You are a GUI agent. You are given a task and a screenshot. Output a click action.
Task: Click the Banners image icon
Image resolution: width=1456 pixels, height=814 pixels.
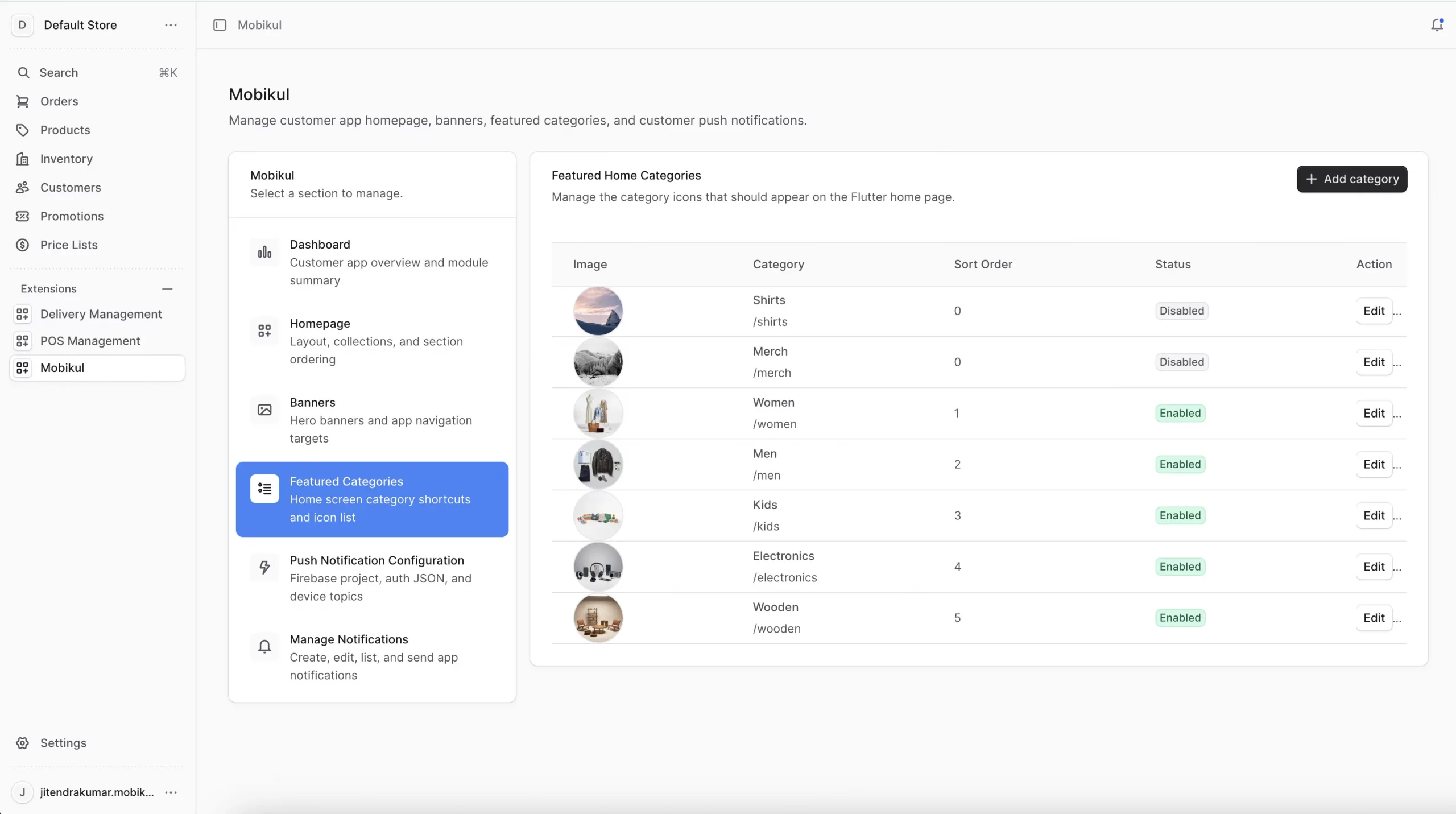point(264,410)
